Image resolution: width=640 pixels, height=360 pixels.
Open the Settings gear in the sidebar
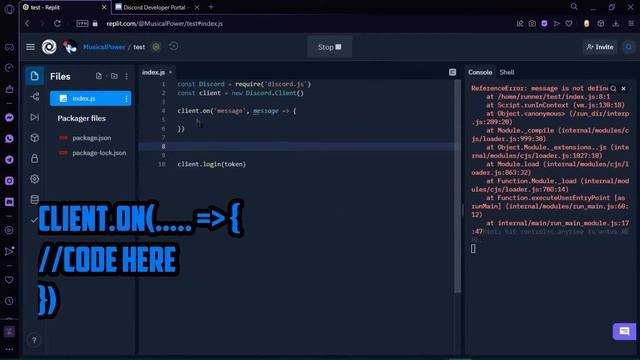click(x=35, y=179)
